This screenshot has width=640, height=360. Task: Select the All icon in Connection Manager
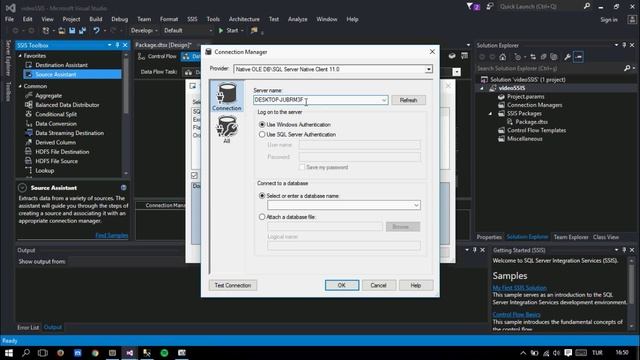[227, 129]
